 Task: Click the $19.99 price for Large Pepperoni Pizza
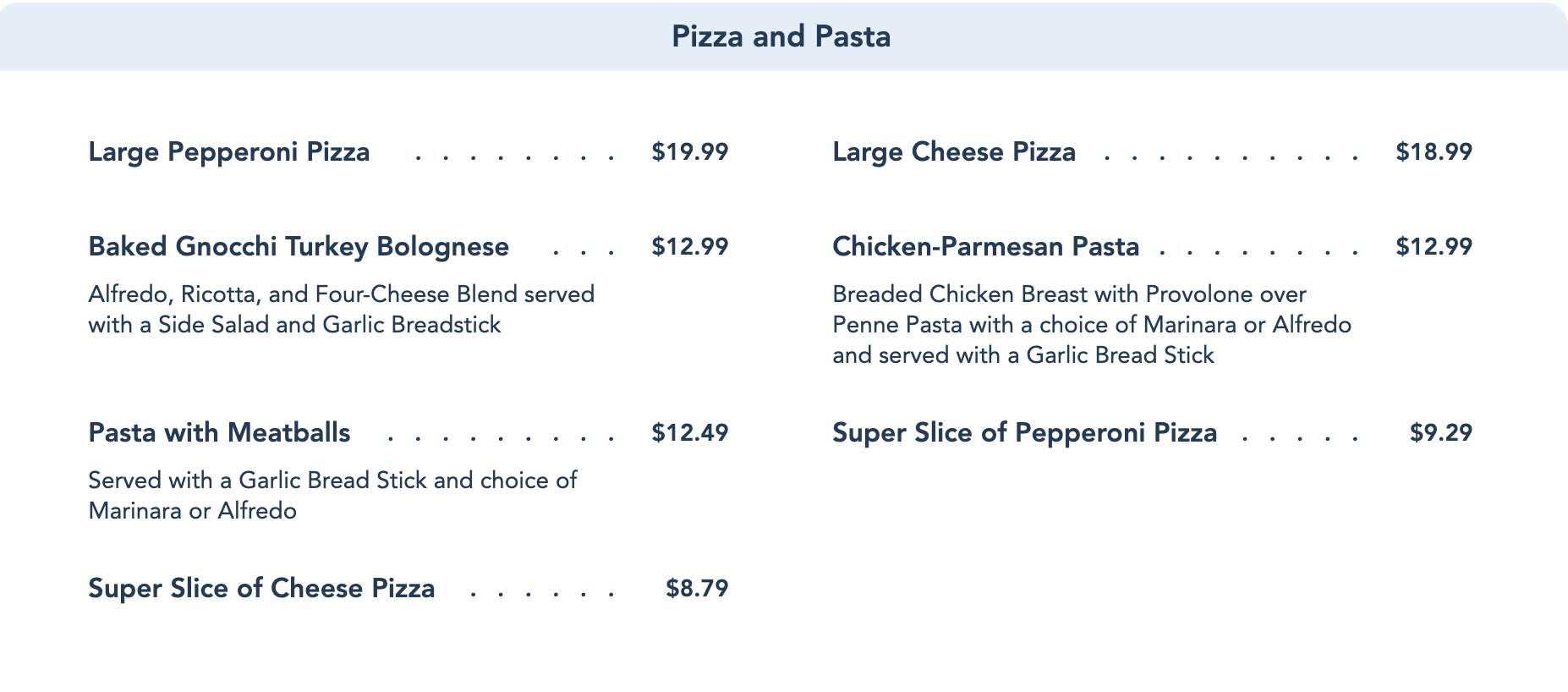tap(689, 152)
